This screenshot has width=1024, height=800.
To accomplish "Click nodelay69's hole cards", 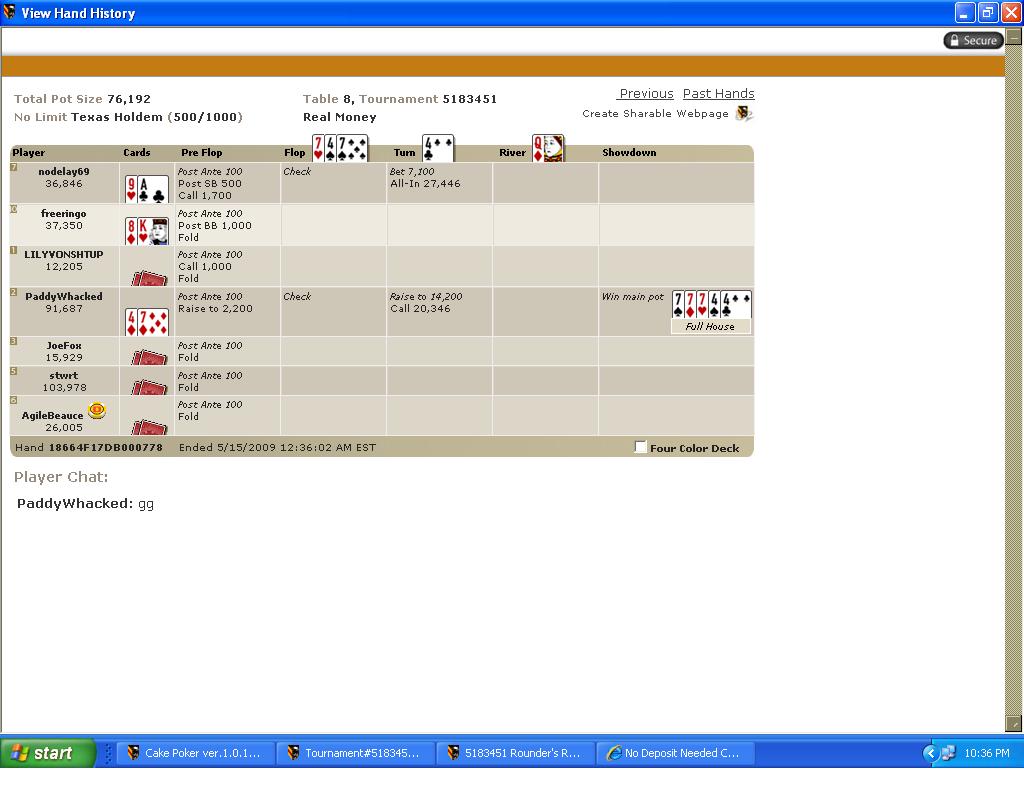I will click(x=146, y=188).
